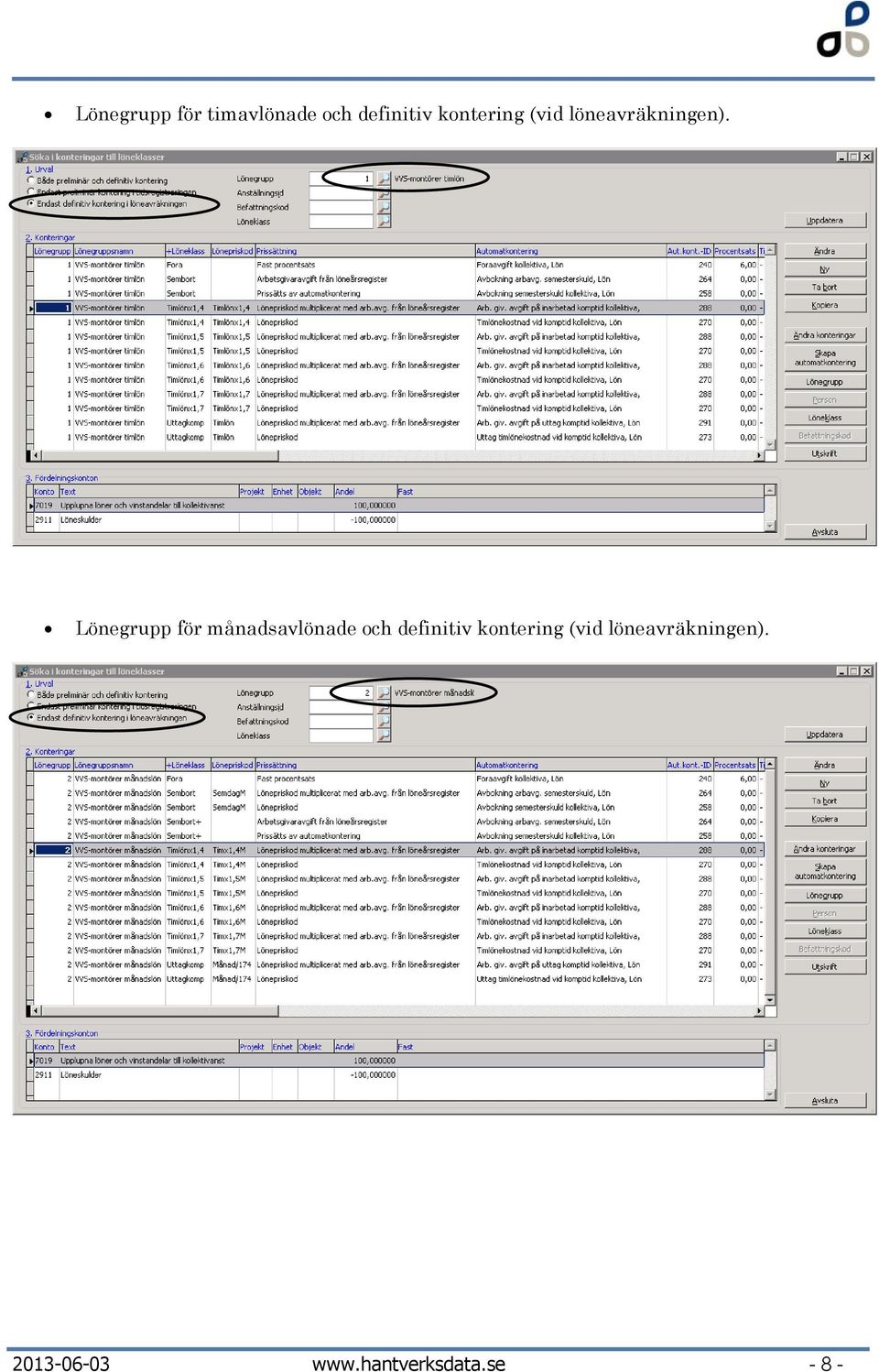Viewport: 879px width, 1372px height.
Task: Select 'Både preliminär och definitiv kontering' in timlön window
Action: tap(31, 181)
